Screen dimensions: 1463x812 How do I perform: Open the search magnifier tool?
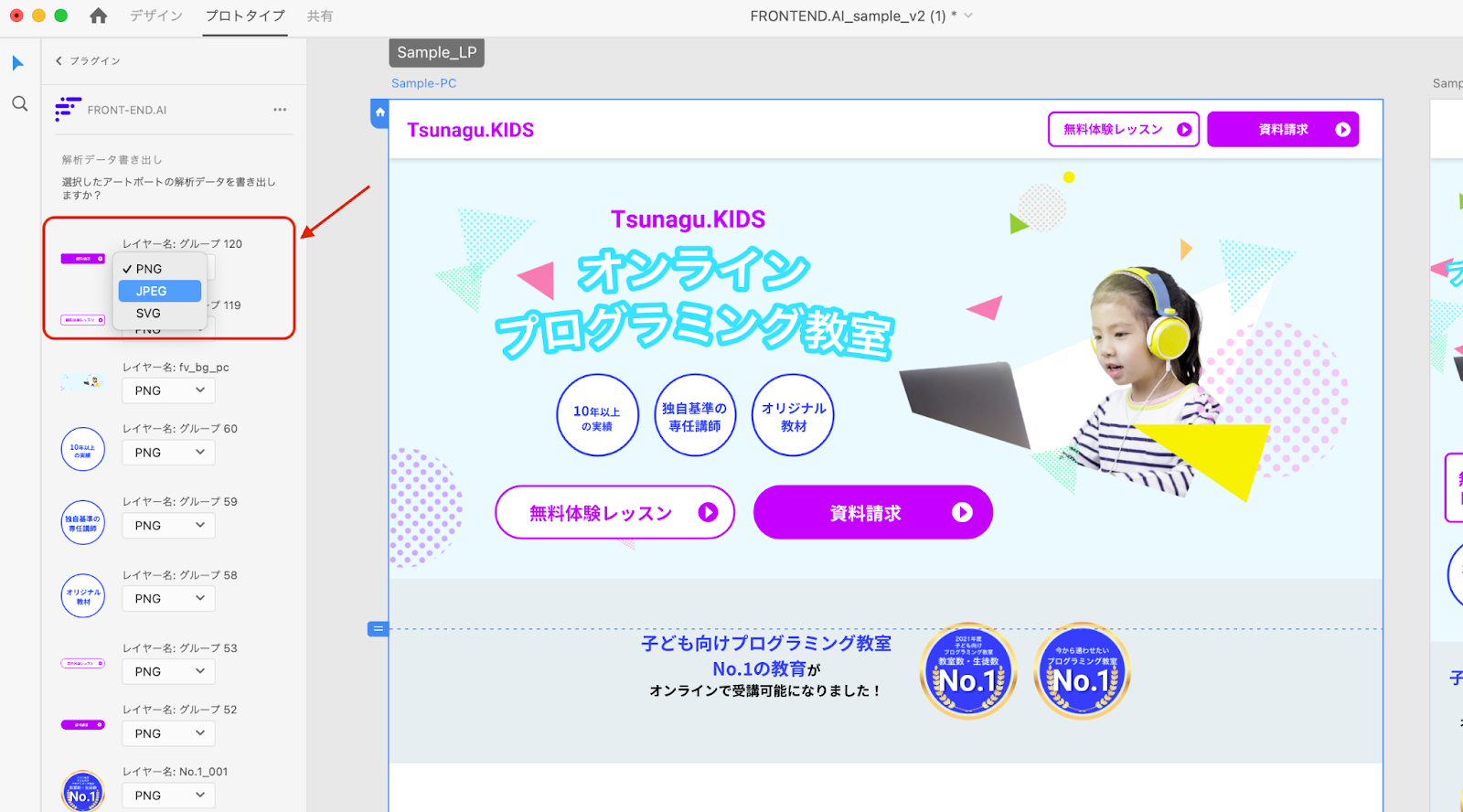[x=19, y=103]
